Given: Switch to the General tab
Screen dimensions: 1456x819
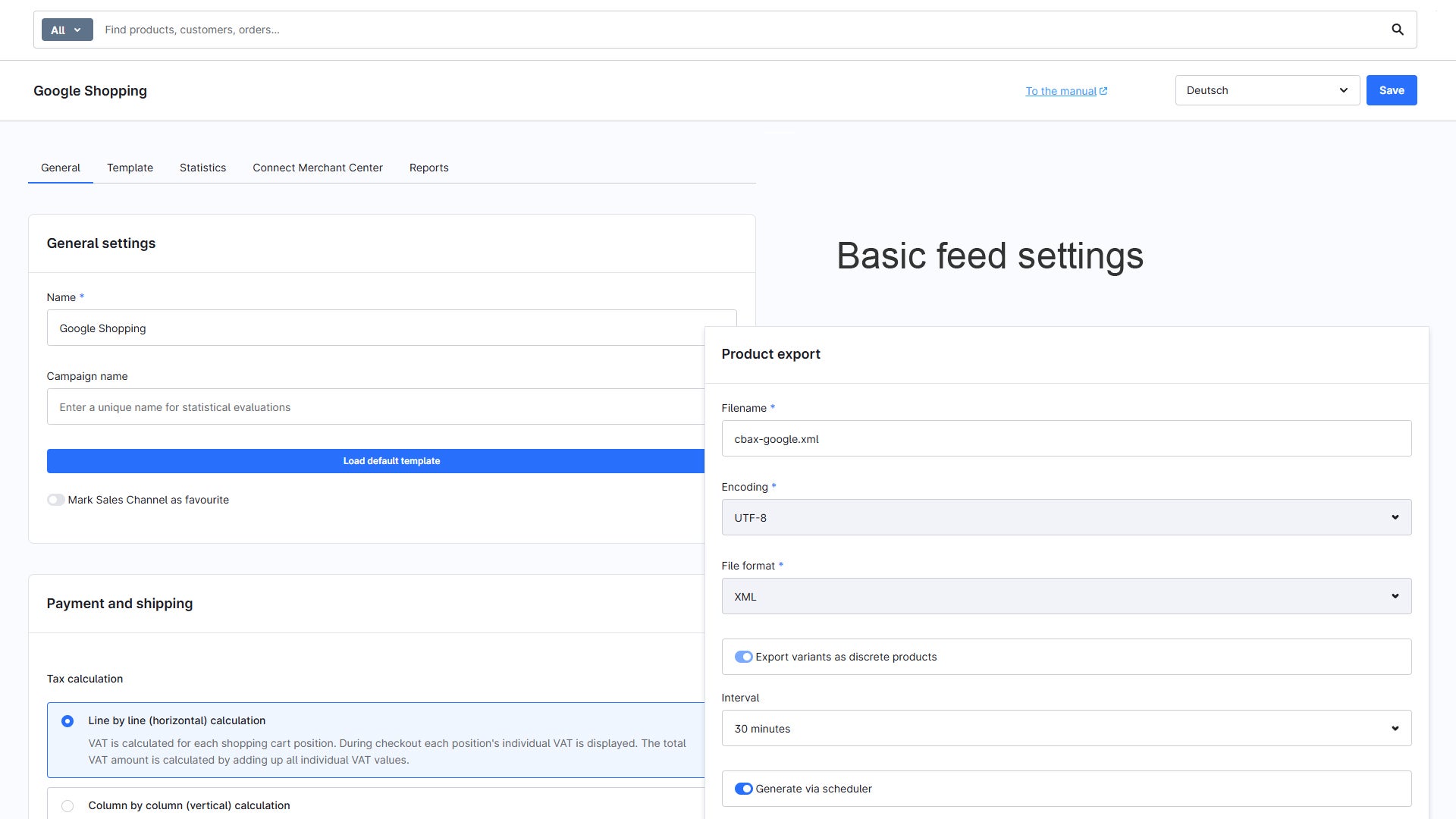Looking at the screenshot, I should pyautogui.click(x=61, y=168).
